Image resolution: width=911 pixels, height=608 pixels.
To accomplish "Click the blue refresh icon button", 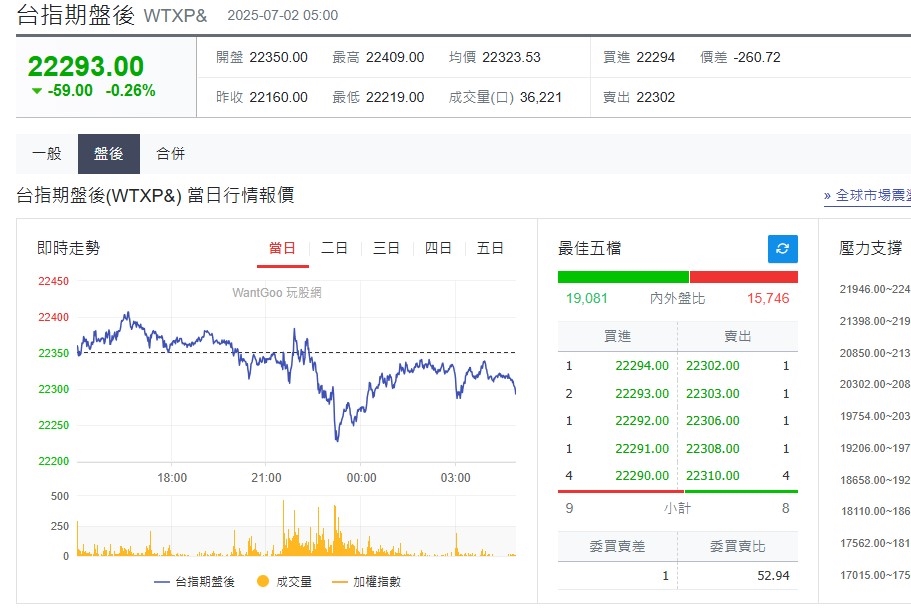I will (x=782, y=249).
